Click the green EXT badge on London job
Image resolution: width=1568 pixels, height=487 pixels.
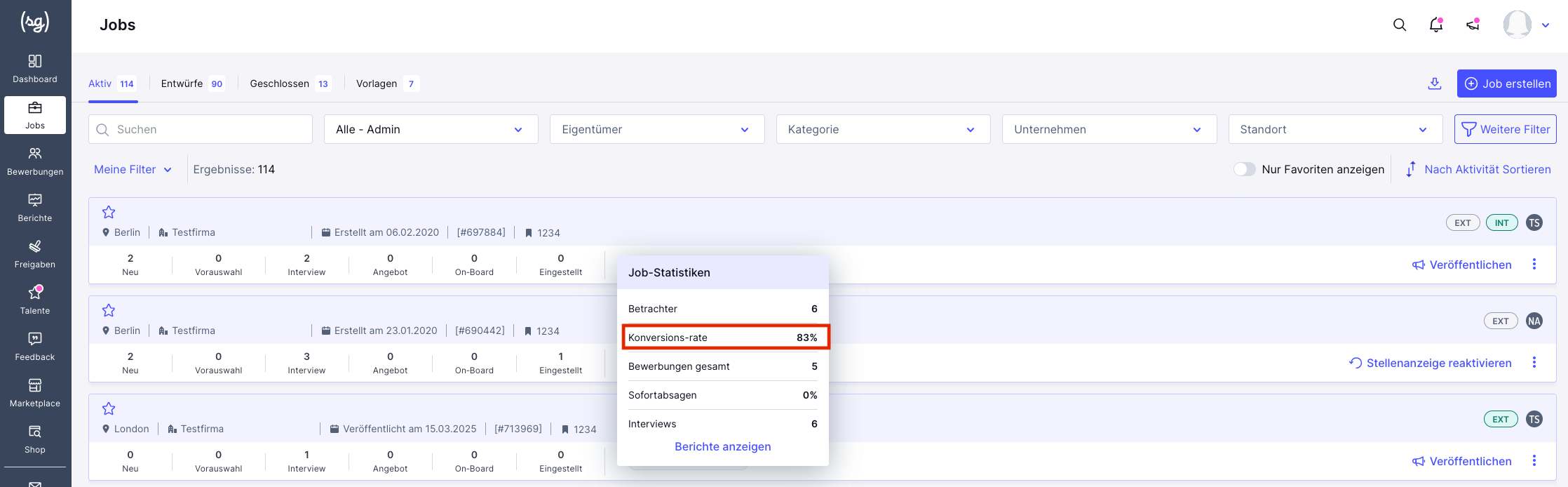(x=1501, y=419)
